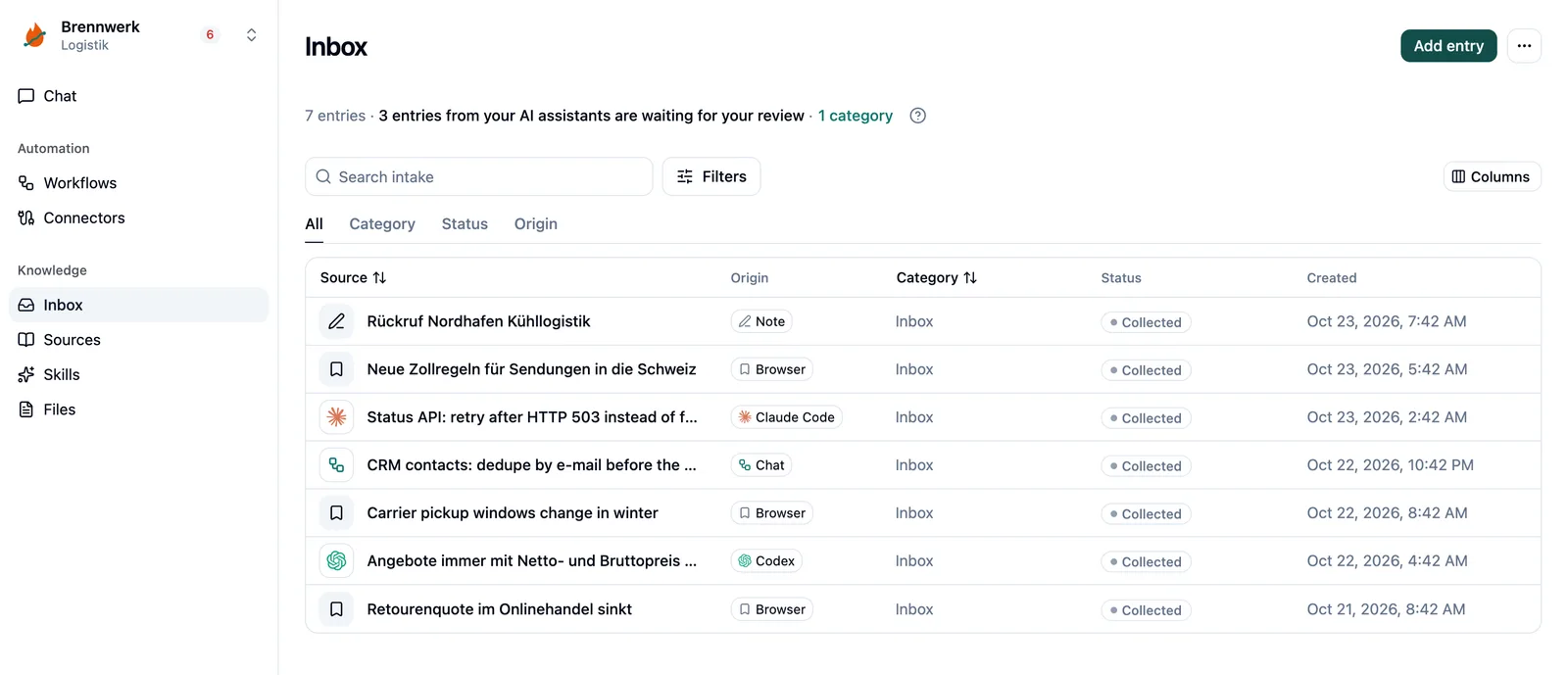Switch to the Status tab
The image size is (1568, 675).
coord(465,223)
